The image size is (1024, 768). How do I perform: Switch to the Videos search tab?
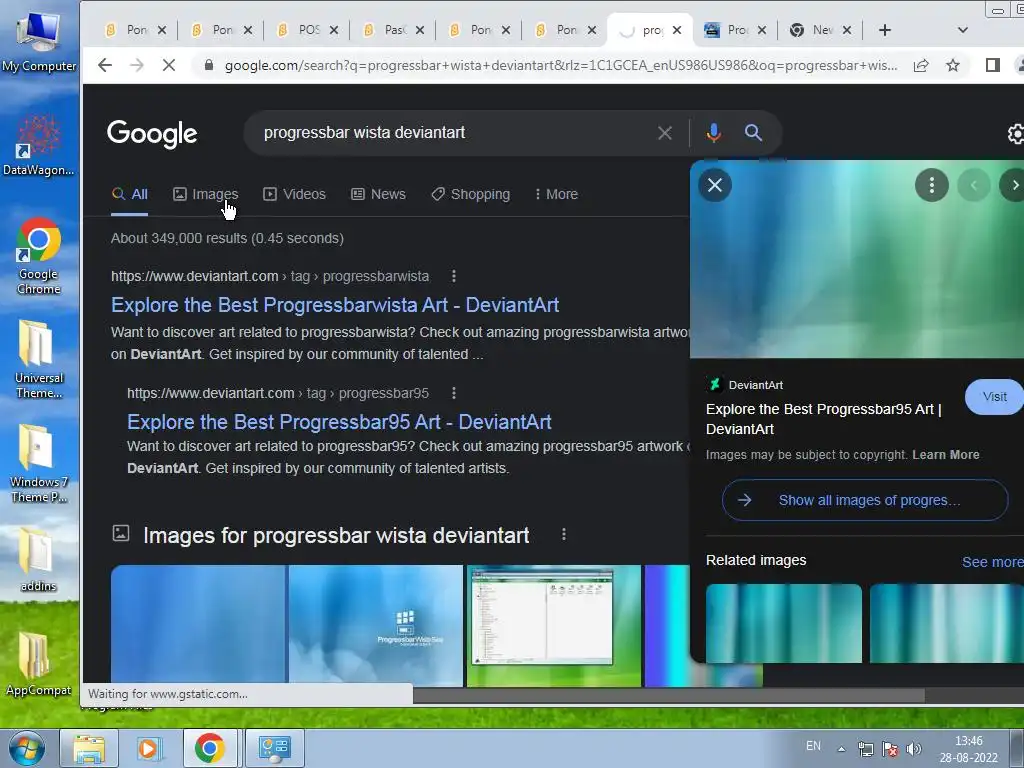pyautogui.click(x=294, y=194)
